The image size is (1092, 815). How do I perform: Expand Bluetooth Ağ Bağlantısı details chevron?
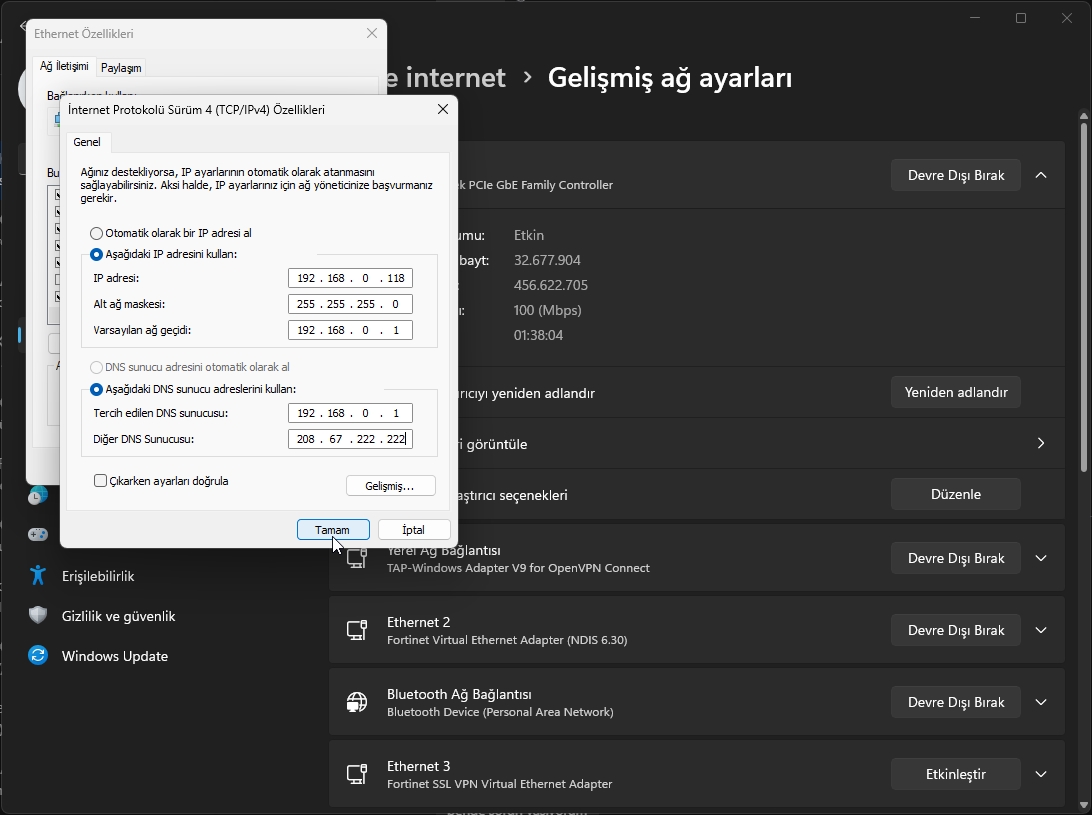(1041, 702)
